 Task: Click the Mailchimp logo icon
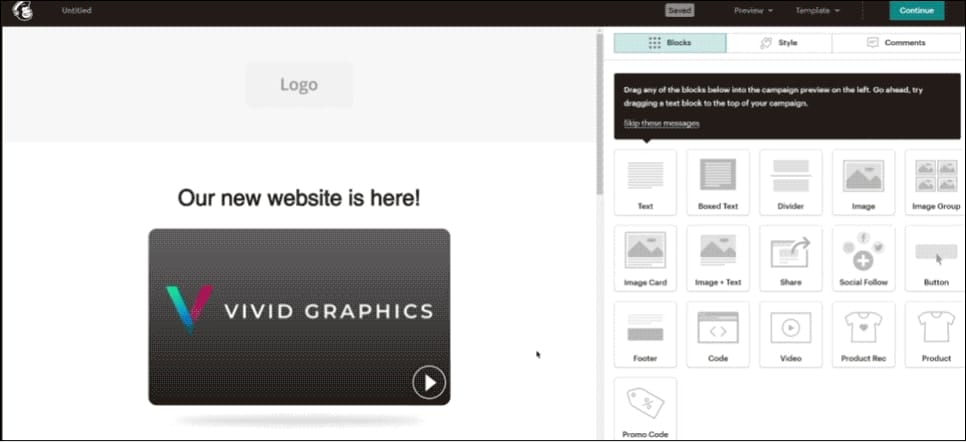coord(21,11)
